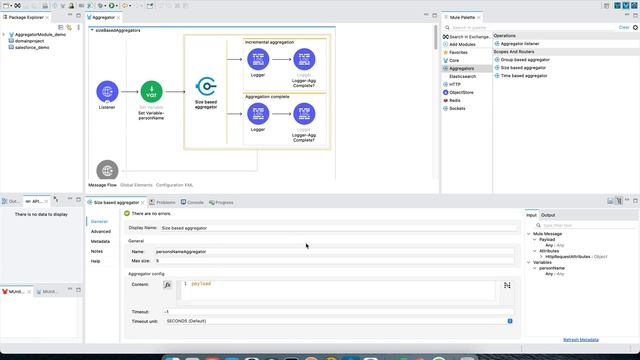Click the Max size input field
This screenshot has height=360, width=640.
click(334, 260)
